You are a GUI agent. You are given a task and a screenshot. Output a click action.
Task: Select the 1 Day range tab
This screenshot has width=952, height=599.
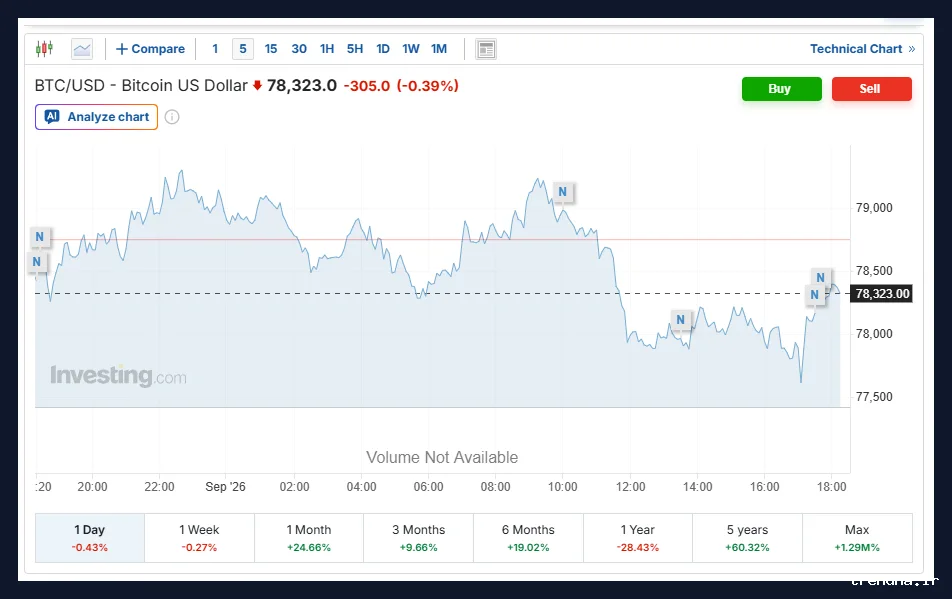[x=90, y=538]
